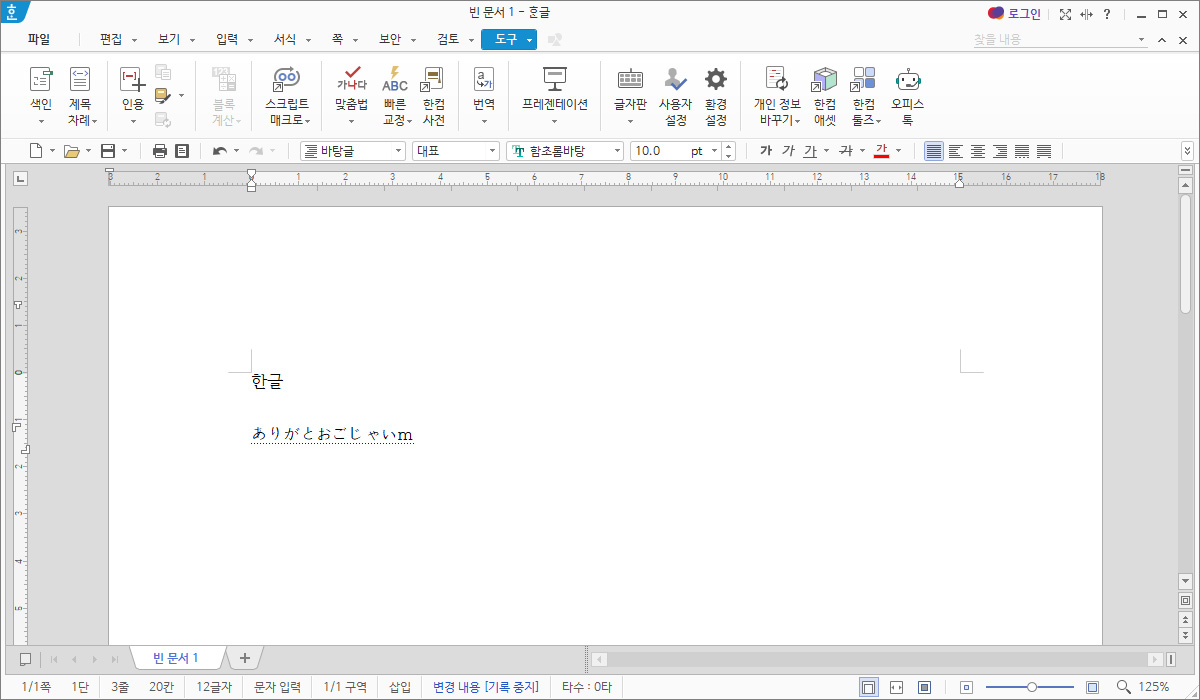Open 환경 설정 preferences gear
Viewport: 1200px width, 700px height.
(x=715, y=79)
